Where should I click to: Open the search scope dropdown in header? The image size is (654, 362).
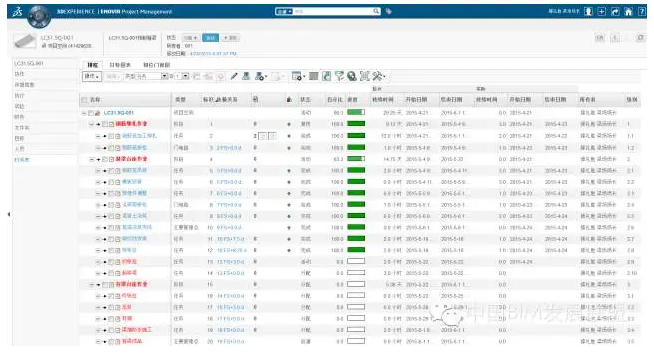tap(284, 11)
